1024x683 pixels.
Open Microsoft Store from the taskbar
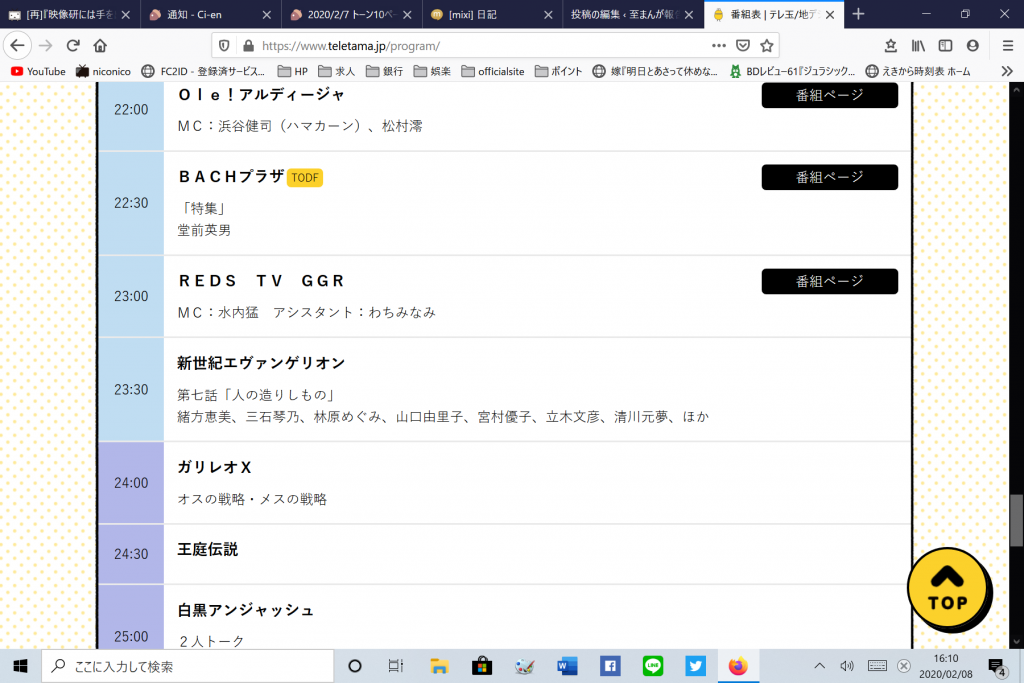click(x=482, y=666)
